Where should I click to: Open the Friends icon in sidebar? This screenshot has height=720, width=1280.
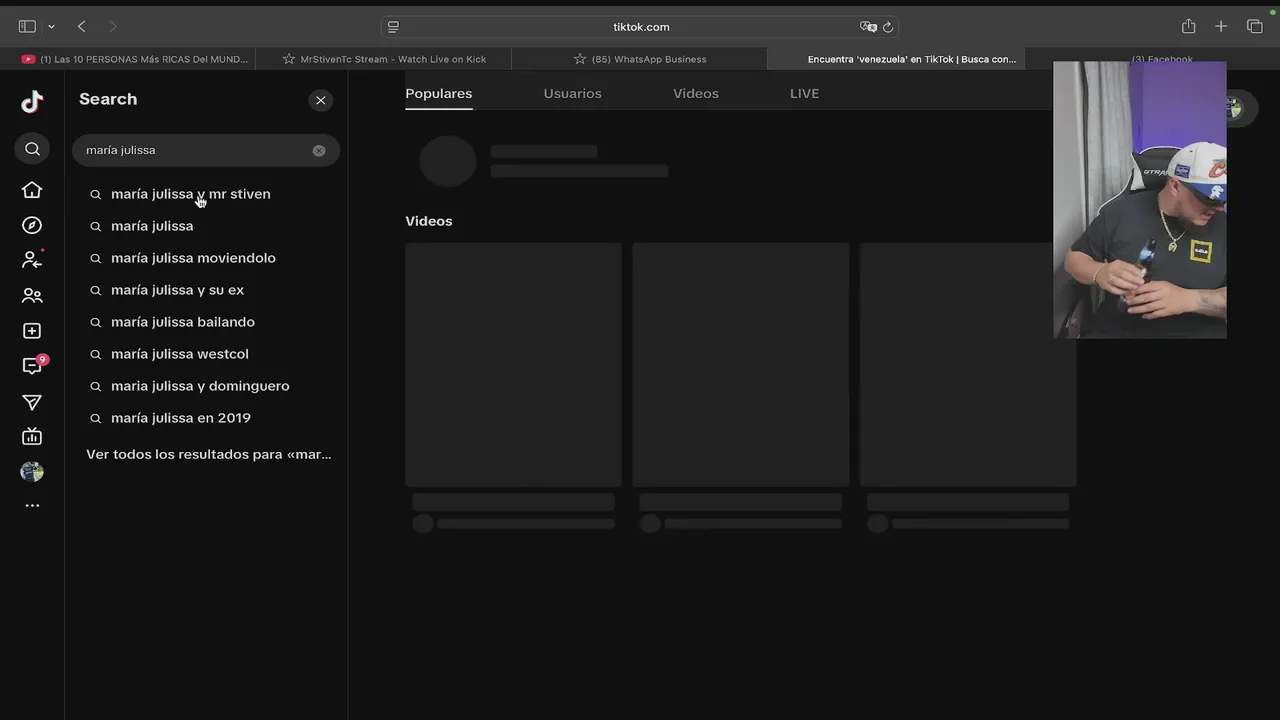(x=32, y=295)
